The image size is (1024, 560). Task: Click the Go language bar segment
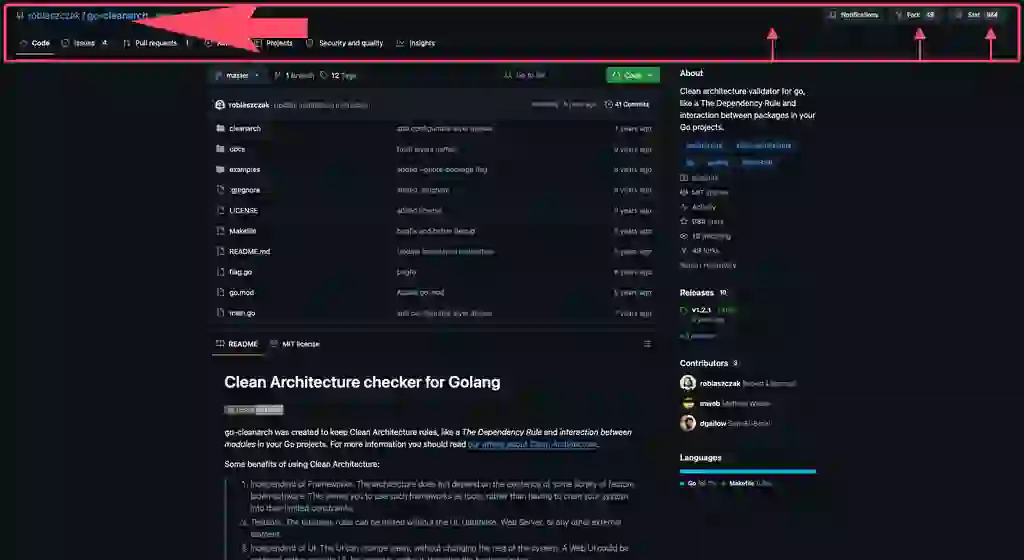[746, 471]
